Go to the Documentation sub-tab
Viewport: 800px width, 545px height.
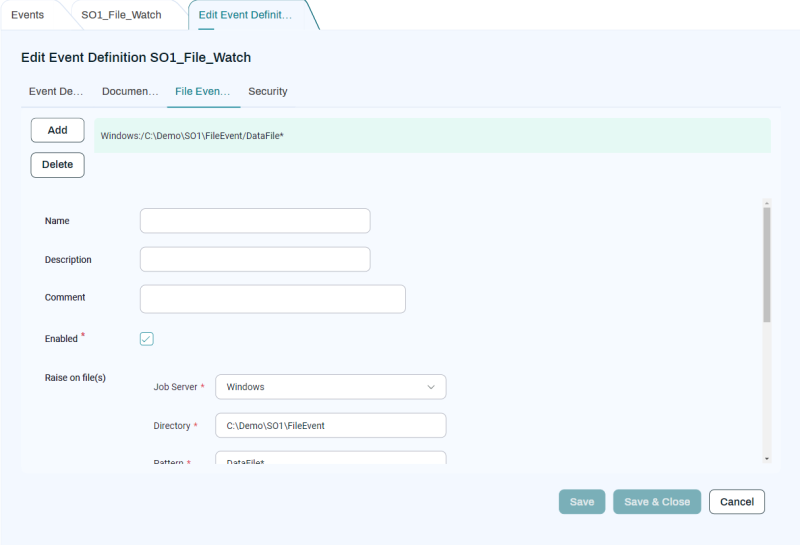point(130,91)
